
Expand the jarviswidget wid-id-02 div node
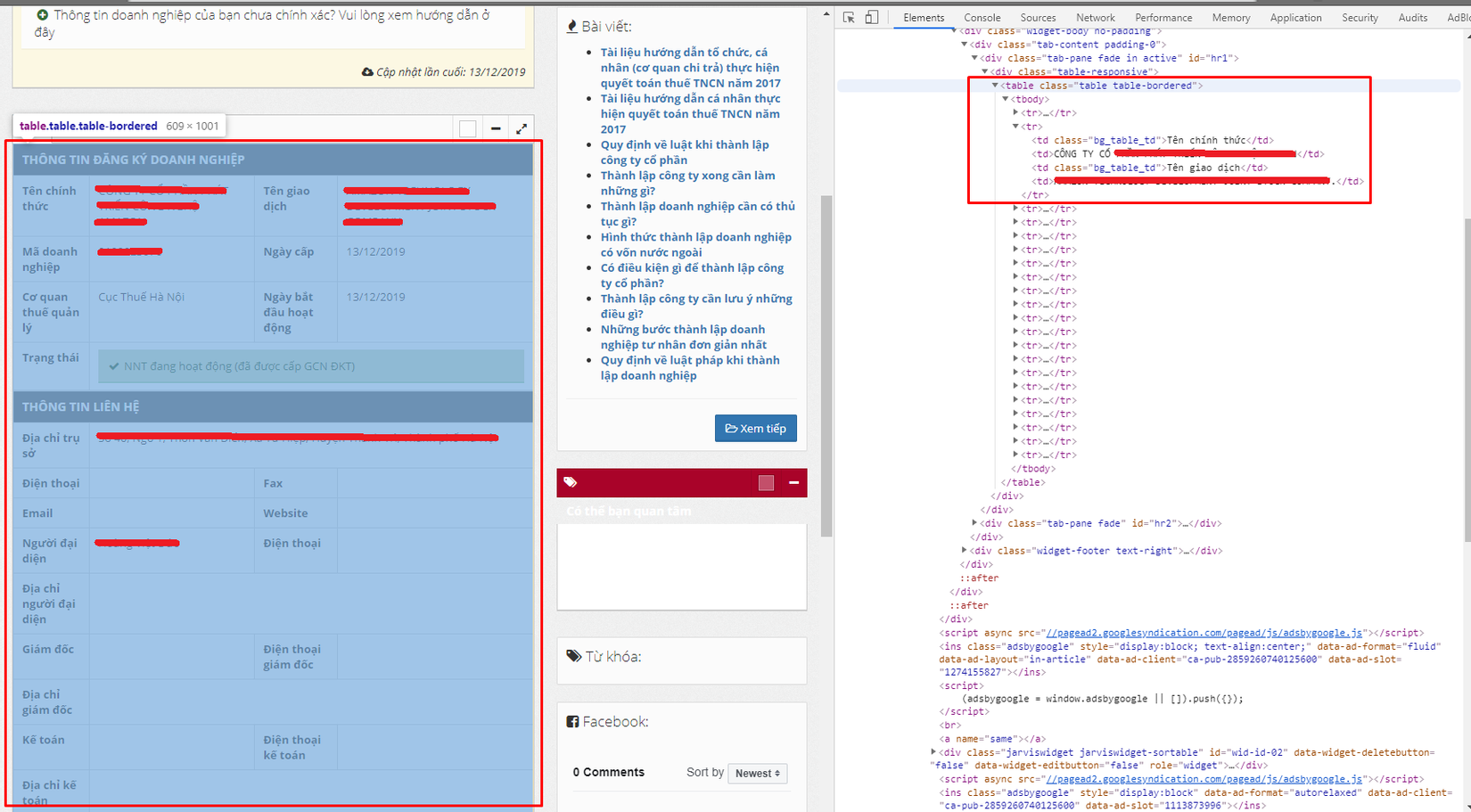pyautogui.click(x=933, y=752)
